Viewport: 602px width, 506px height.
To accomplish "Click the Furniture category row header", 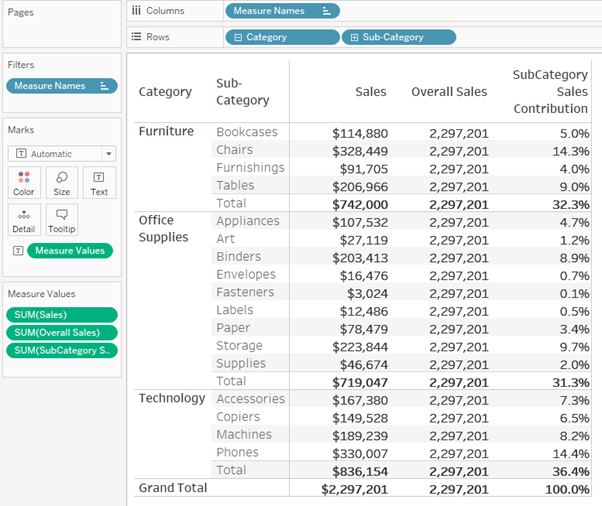I will [x=166, y=131].
